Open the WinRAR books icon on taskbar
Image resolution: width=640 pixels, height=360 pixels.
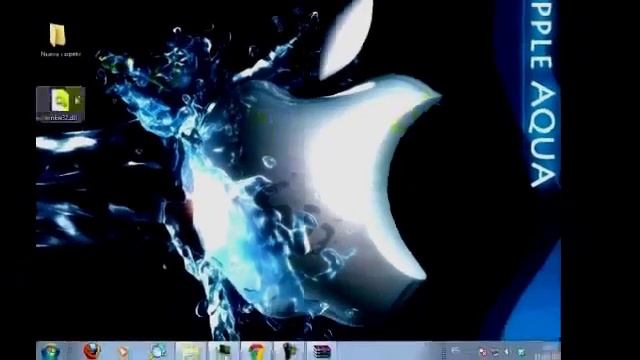click(x=321, y=351)
